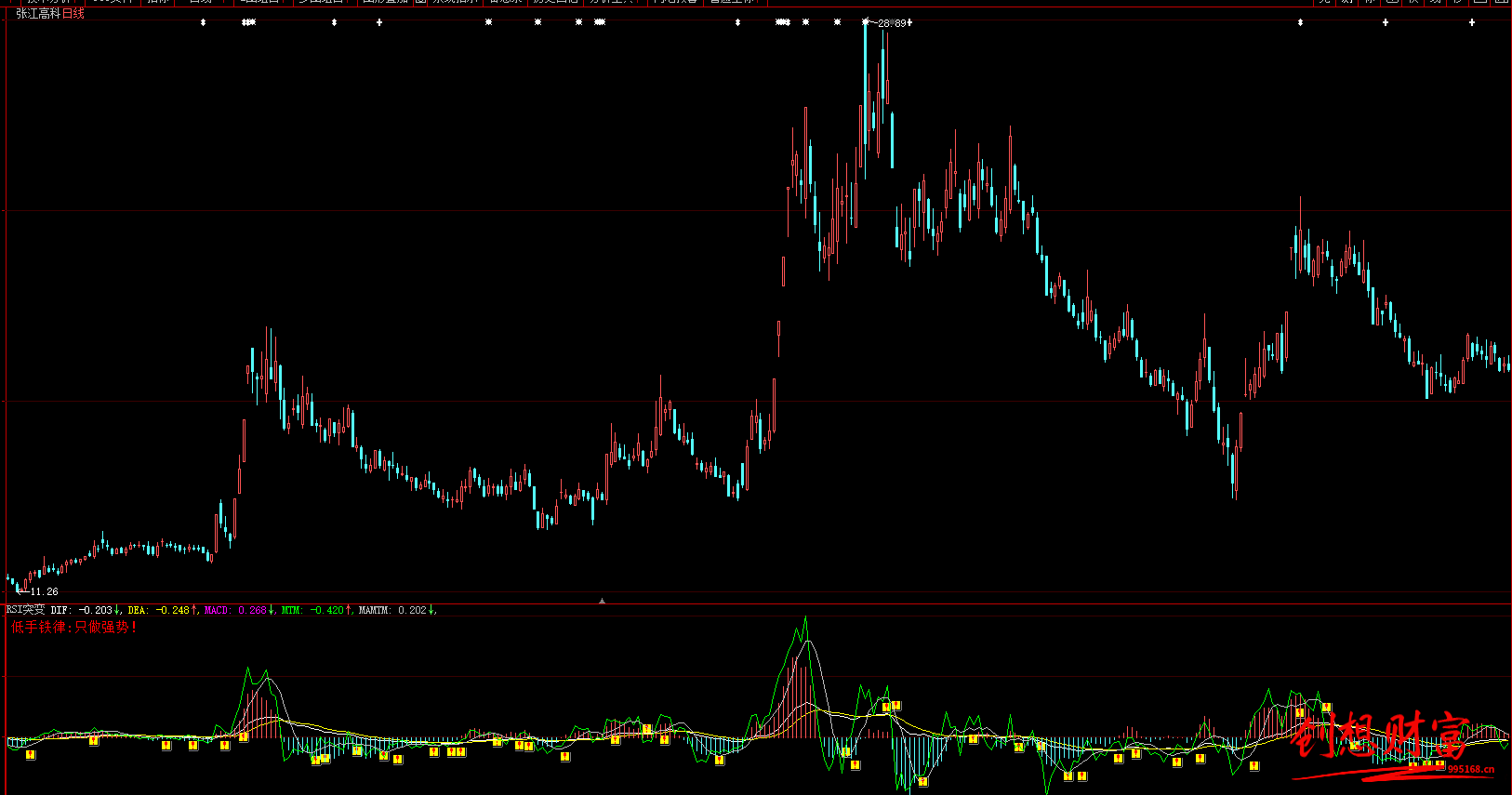Click the rightmost plus info marker in the top row

coord(1472,22)
